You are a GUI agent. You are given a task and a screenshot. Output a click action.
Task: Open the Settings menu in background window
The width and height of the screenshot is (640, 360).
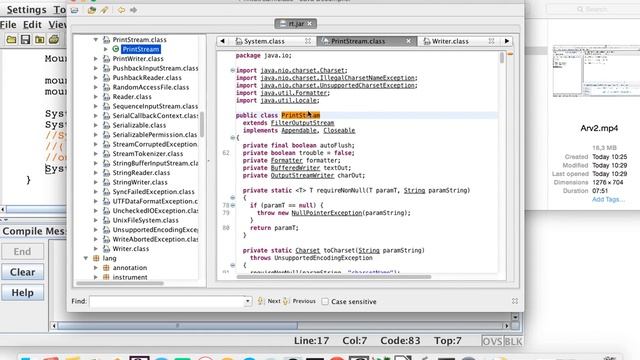click(27, 9)
